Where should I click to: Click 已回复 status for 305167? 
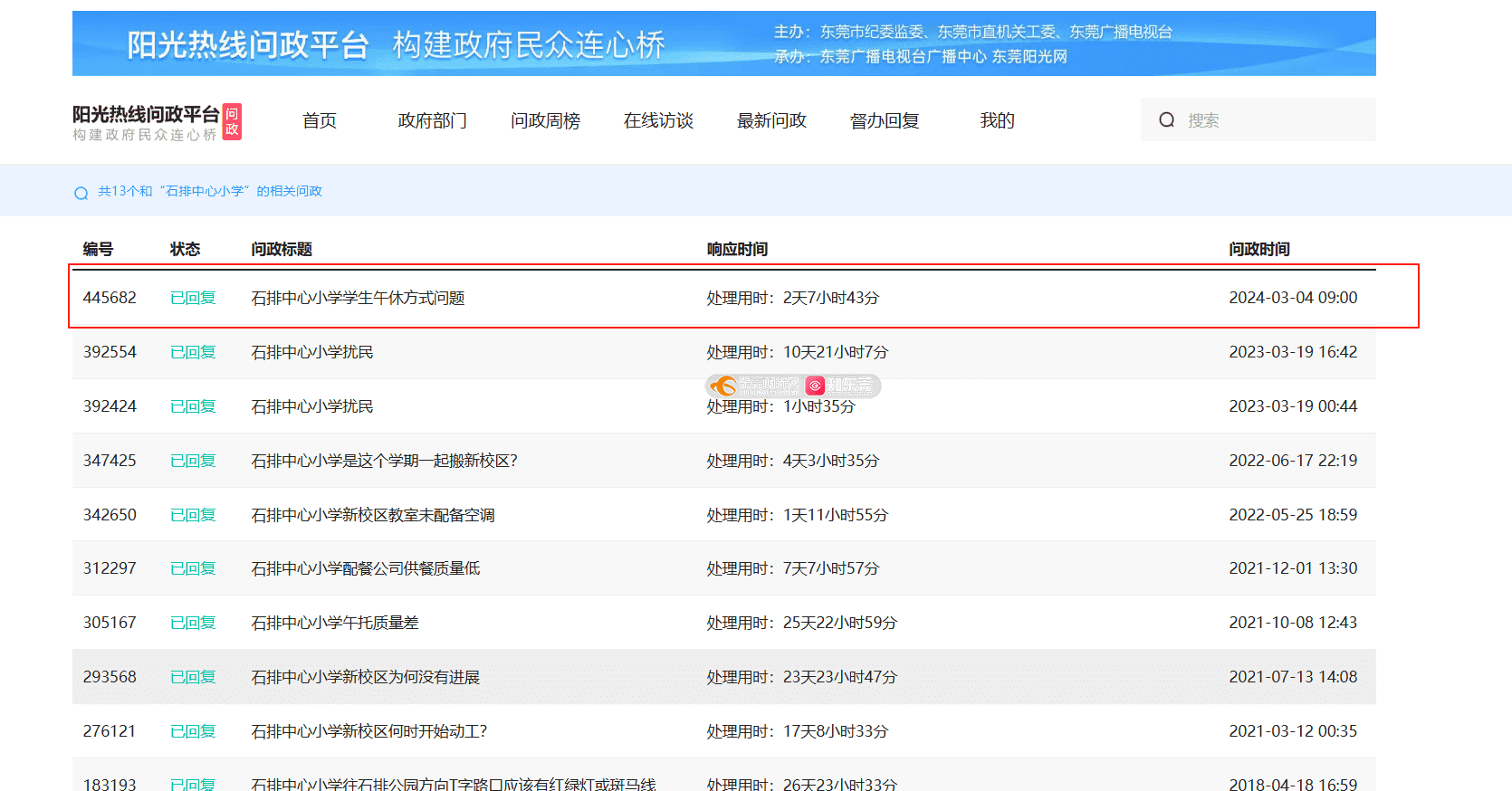coord(193,623)
